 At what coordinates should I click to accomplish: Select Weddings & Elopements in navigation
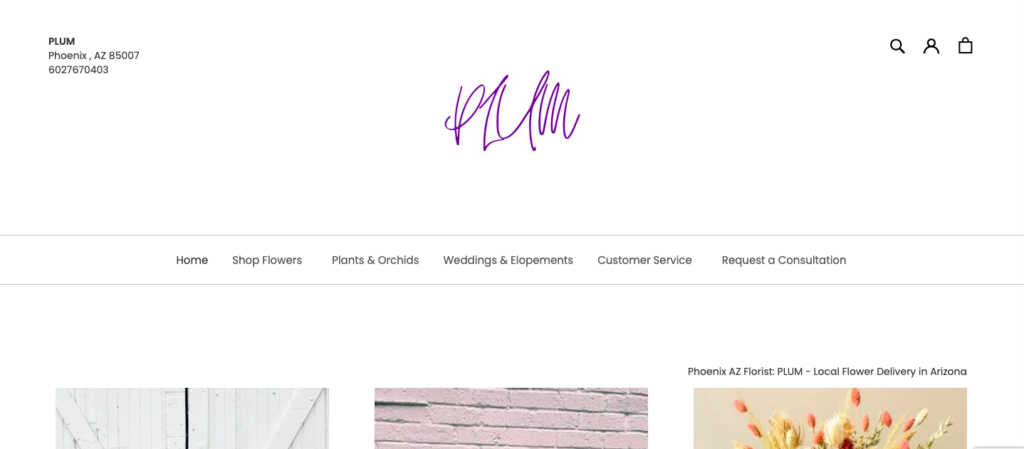coord(508,260)
